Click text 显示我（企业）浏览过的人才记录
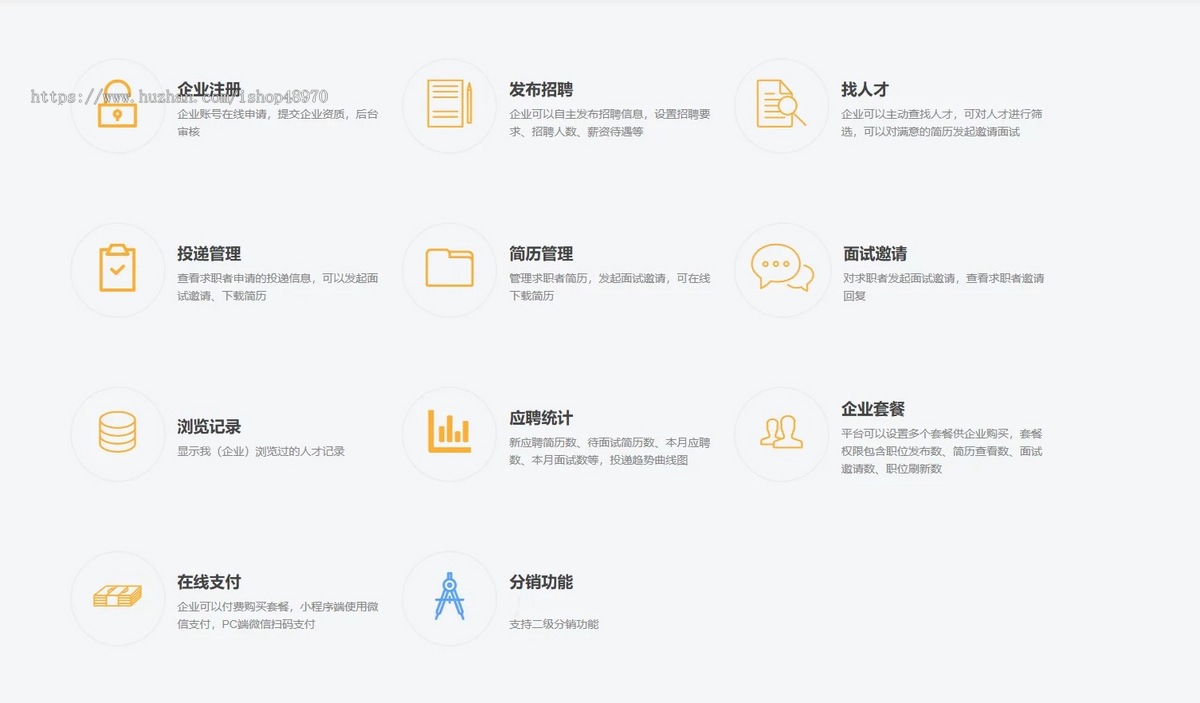Viewport: 1200px width, 703px height. click(261, 452)
